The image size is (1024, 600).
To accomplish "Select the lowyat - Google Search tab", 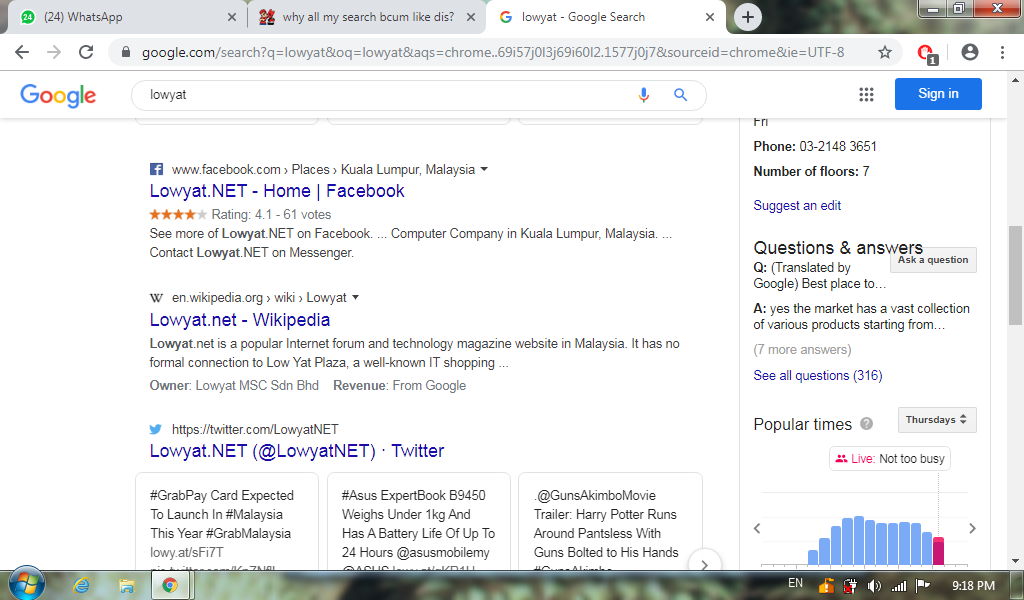I will pyautogui.click(x=605, y=17).
